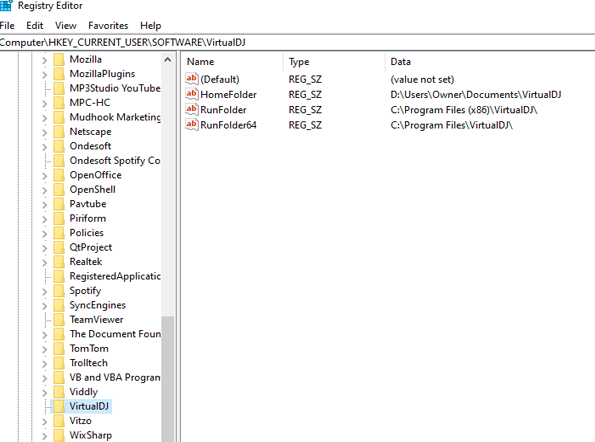Select the Netscape tree key

(x=90, y=132)
